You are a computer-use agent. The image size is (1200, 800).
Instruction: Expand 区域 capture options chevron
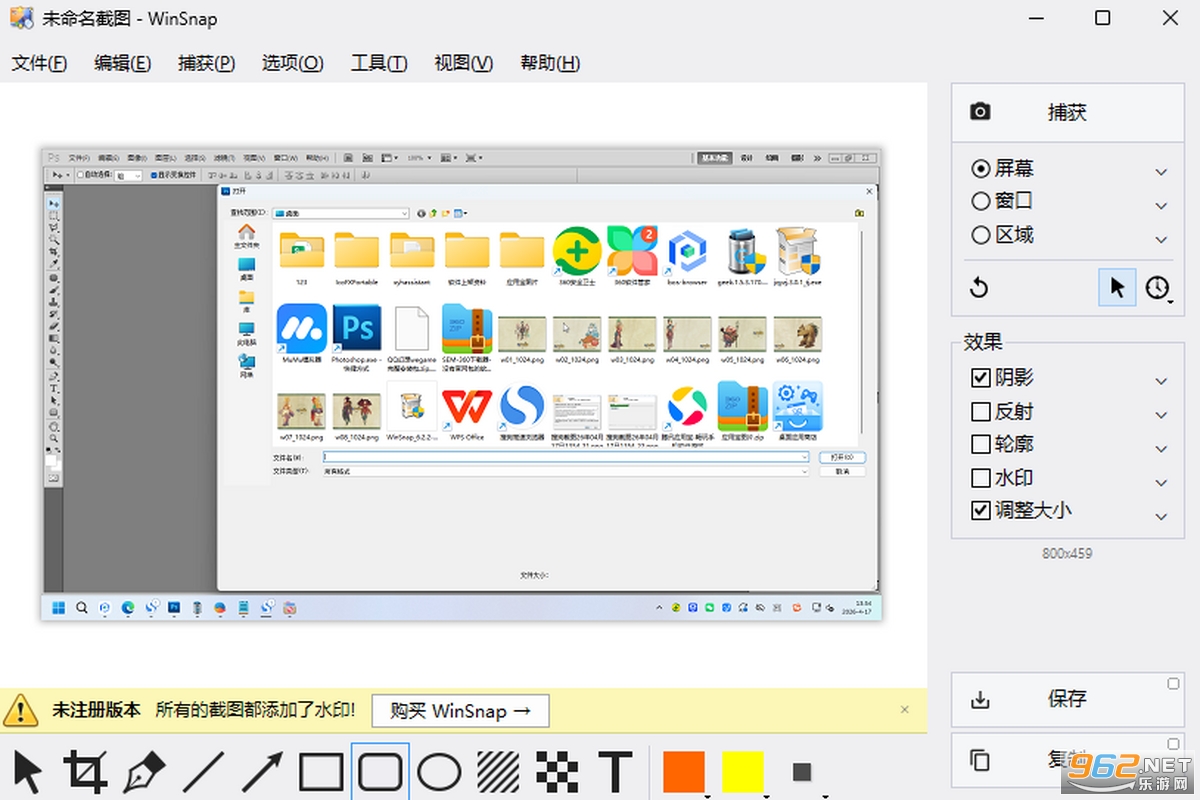[1161, 239]
